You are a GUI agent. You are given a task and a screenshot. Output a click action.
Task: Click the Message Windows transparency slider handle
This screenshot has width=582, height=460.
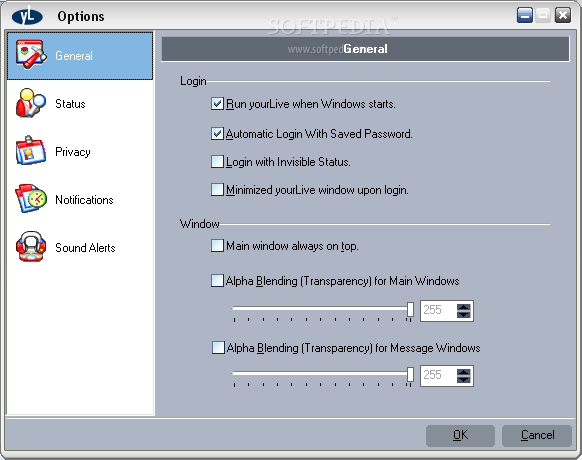click(x=410, y=374)
